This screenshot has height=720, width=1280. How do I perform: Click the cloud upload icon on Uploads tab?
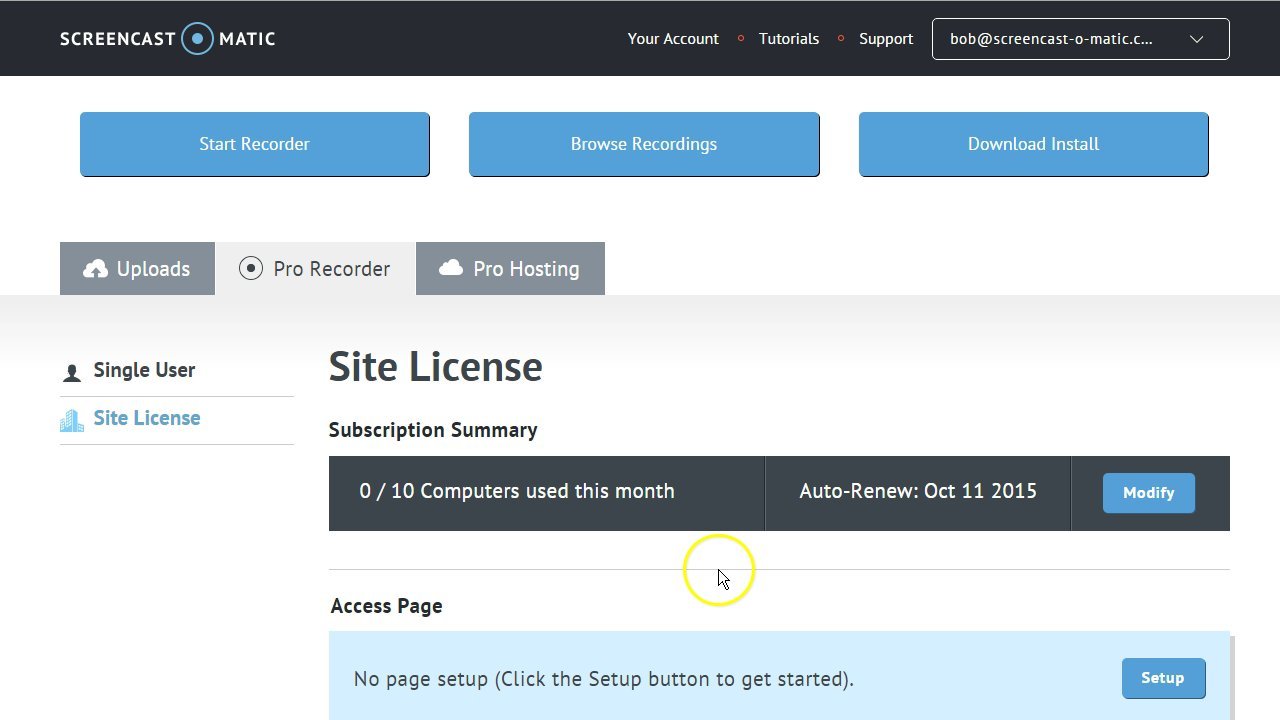[x=95, y=269]
